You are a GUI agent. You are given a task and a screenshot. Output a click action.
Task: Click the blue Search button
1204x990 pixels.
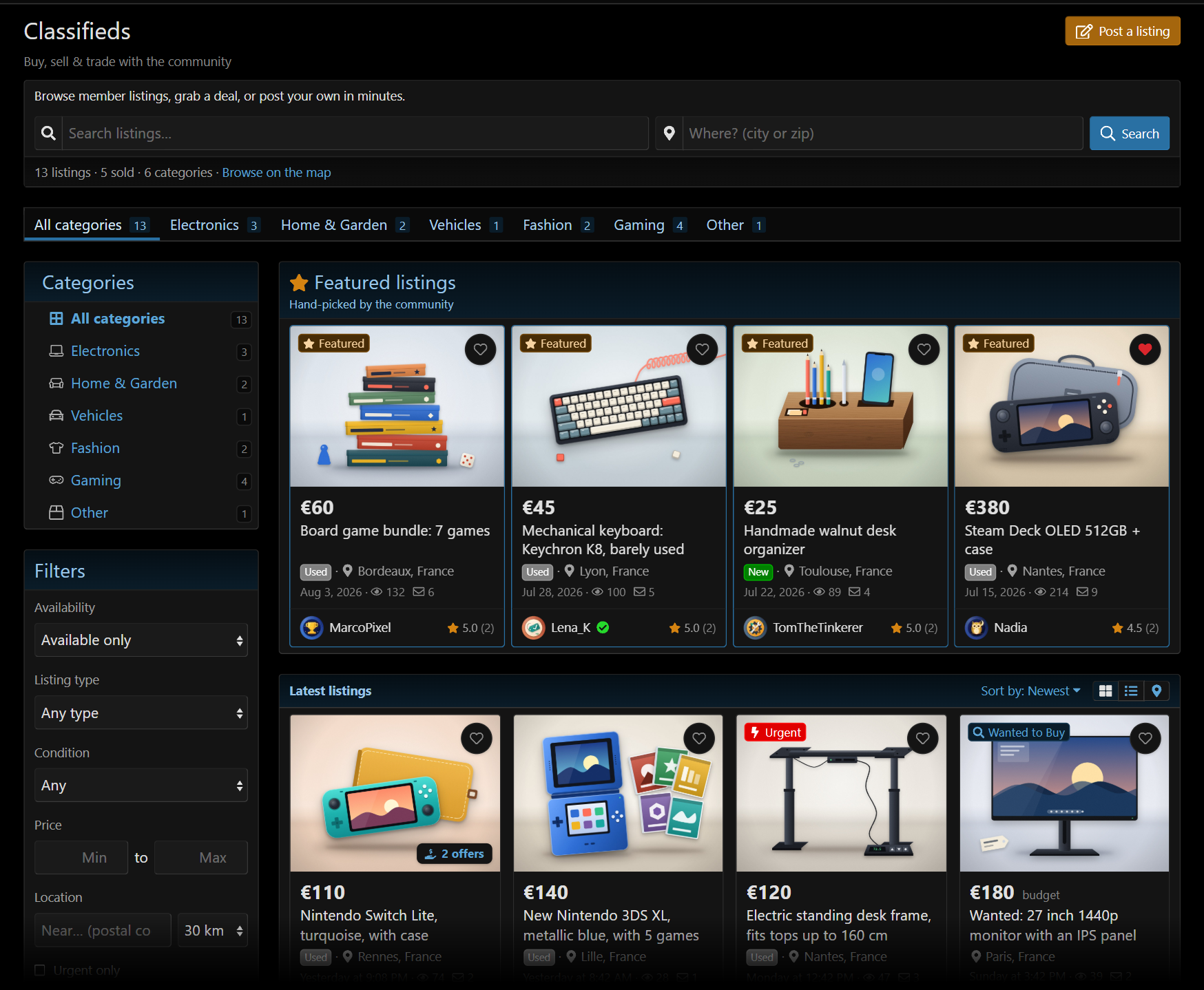point(1130,134)
